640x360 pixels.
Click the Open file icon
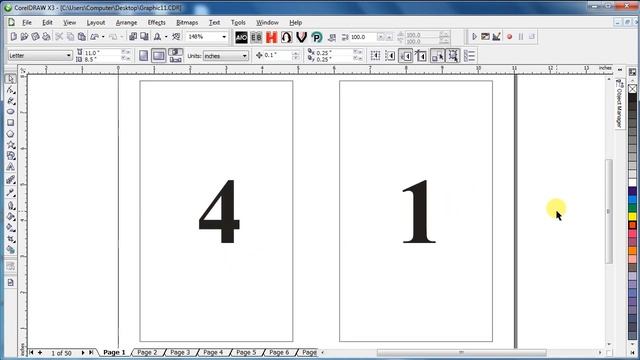coord(24,37)
